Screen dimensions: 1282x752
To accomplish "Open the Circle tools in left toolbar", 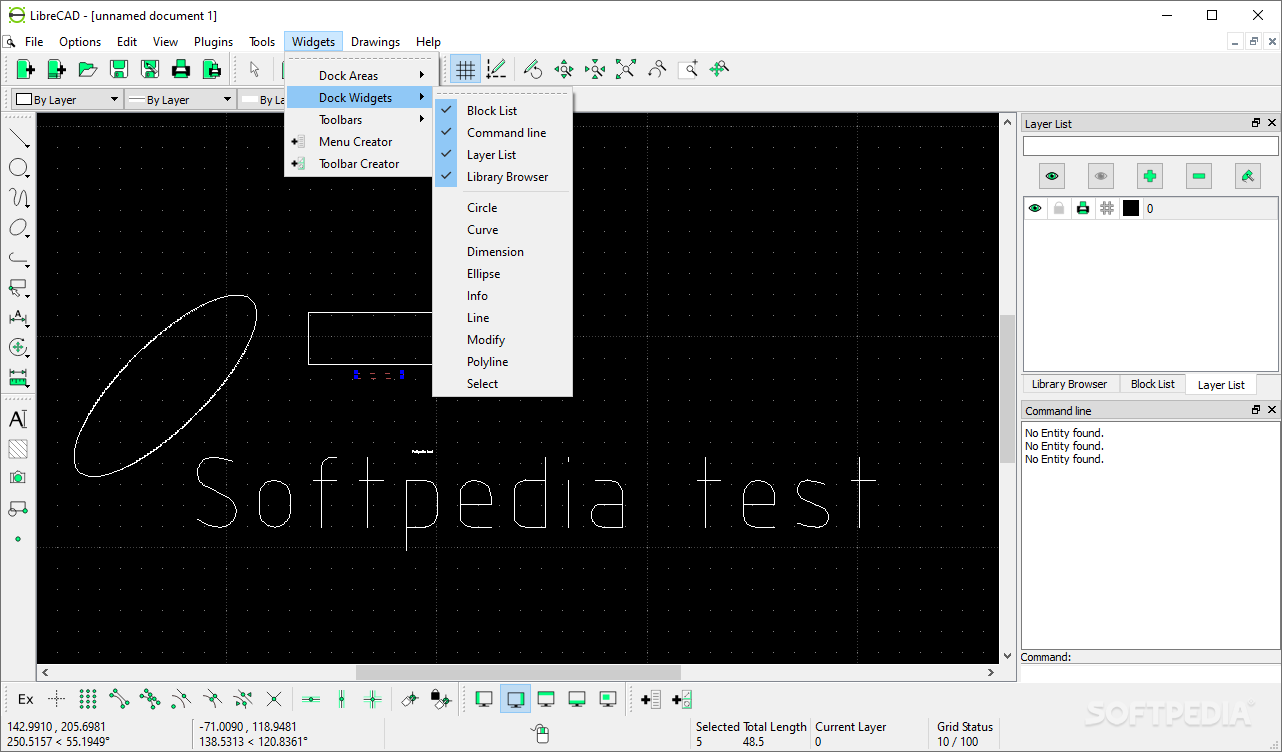I will point(18,168).
